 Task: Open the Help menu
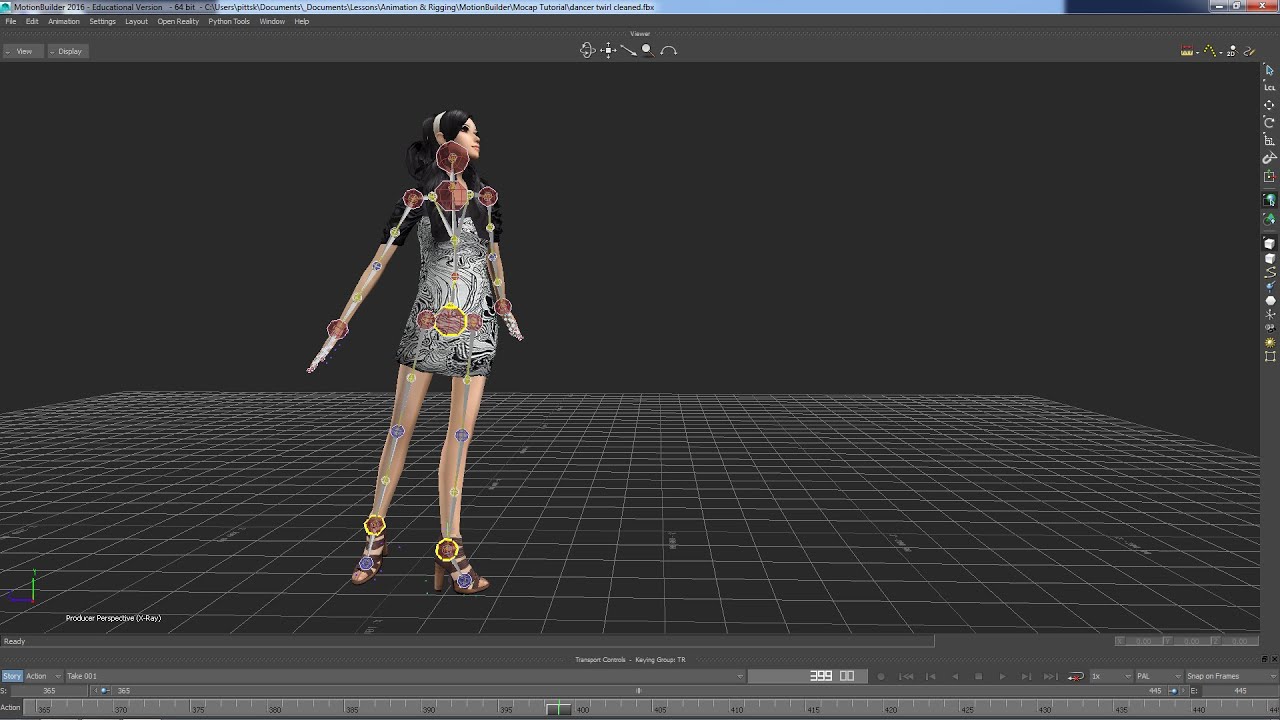coord(302,21)
